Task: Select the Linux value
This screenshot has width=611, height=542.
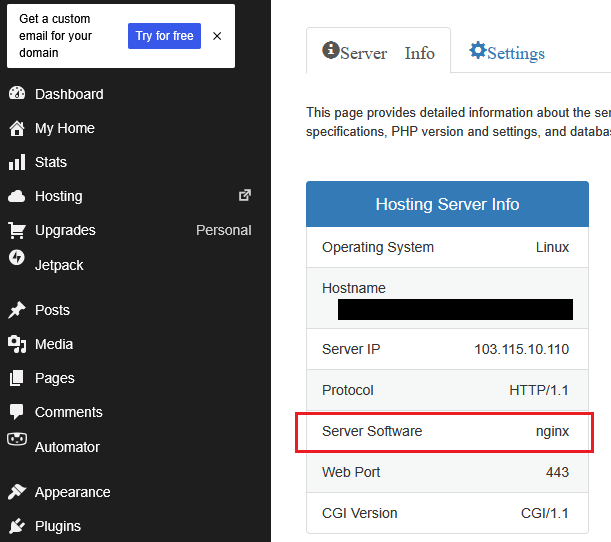Action: pyautogui.click(x=552, y=247)
